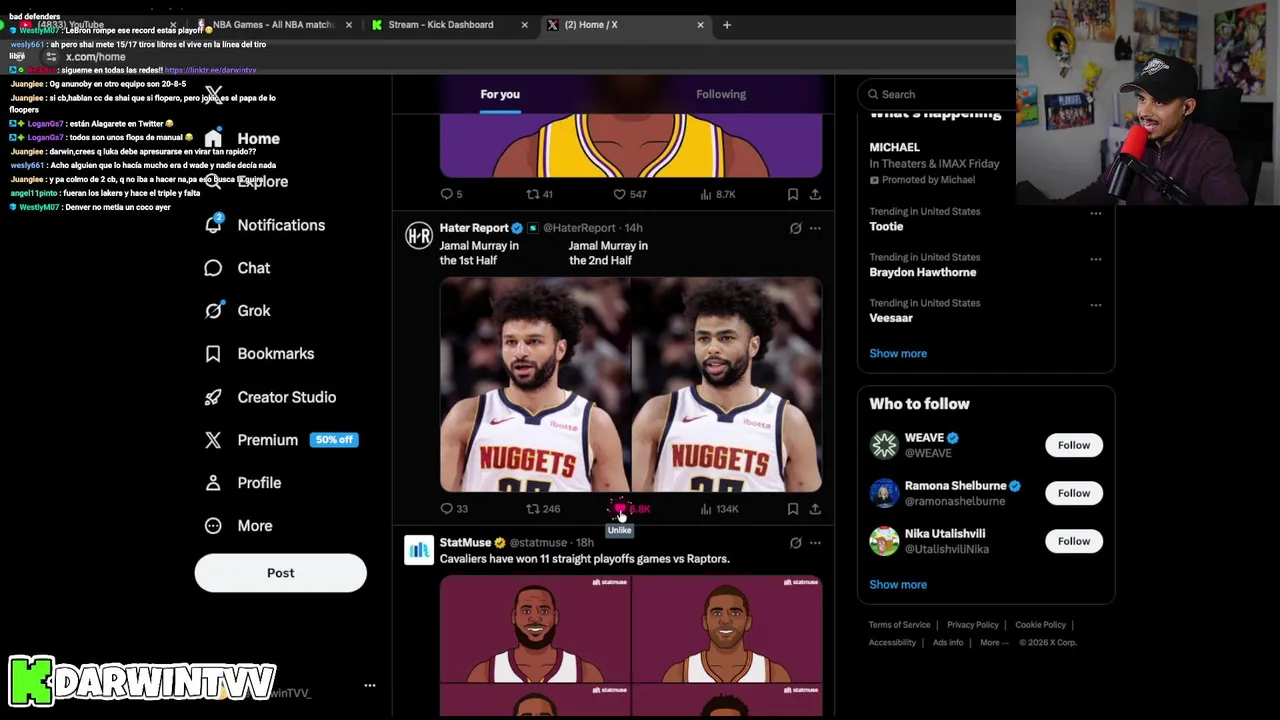Bookmark the top Lakers jersey post

(x=792, y=194)
